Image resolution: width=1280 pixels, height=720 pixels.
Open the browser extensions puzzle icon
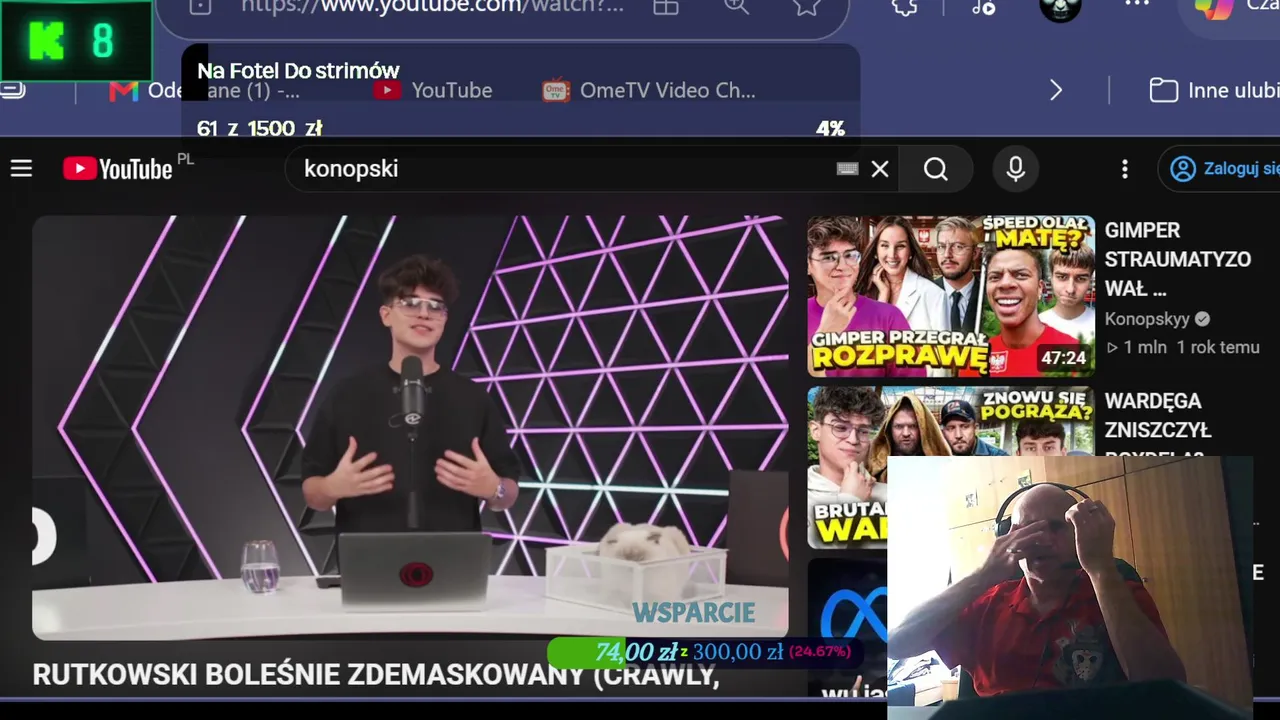tap(905, 7)
